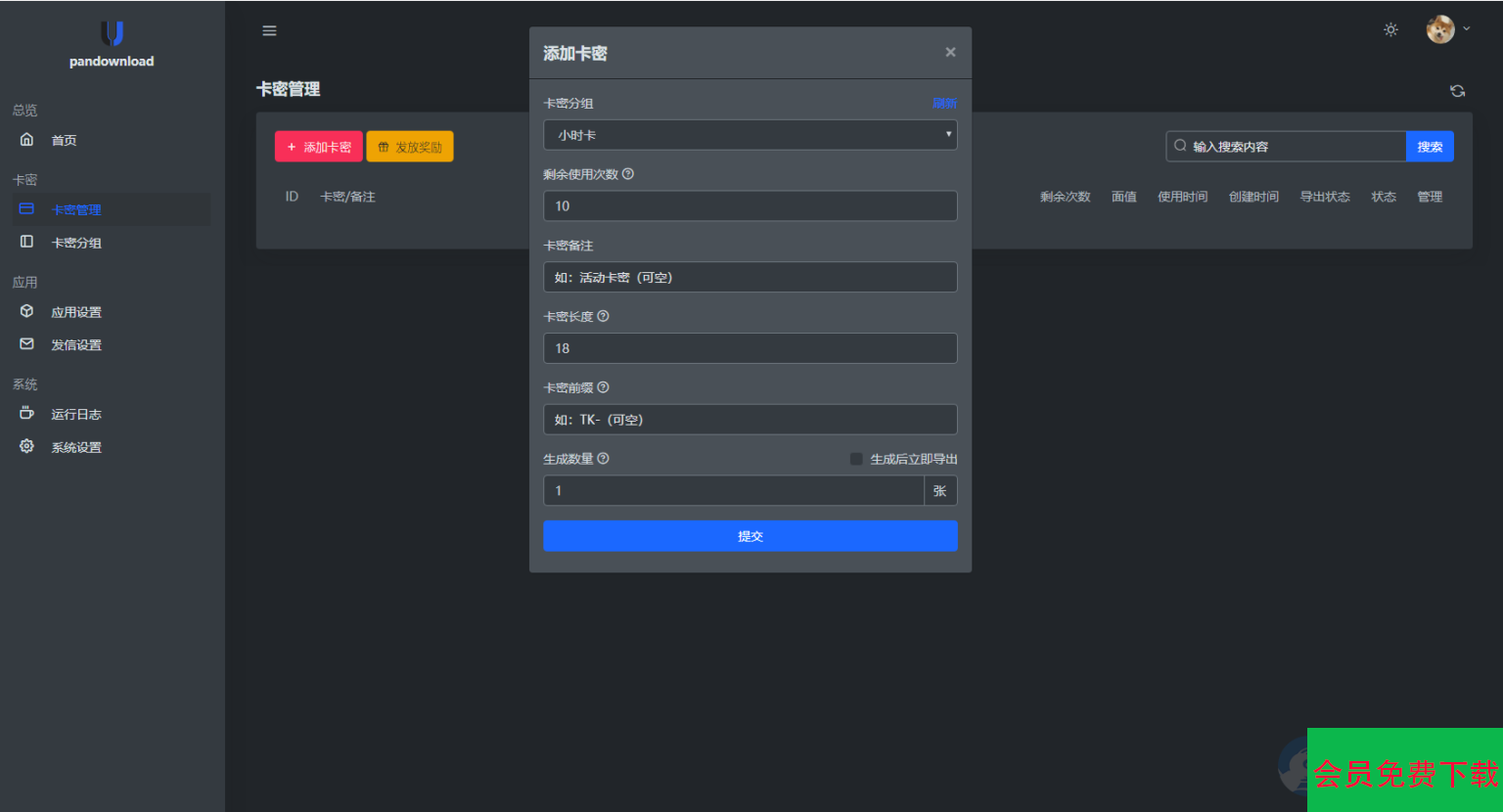Click the pandownload logo icon

point(112,34)
